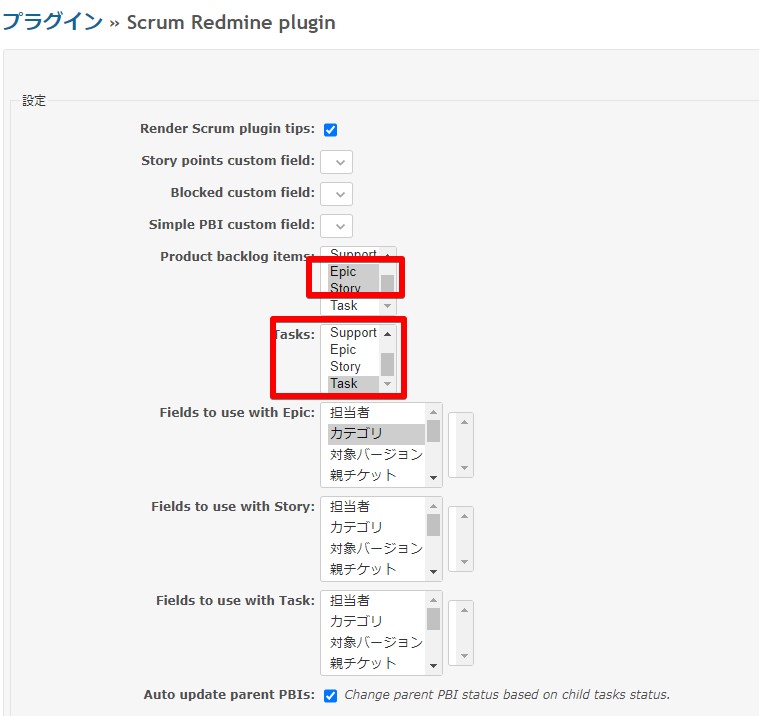Screen dimensions: 759x716
Task: Click move-down arrow beside Task fields list
Action: click(464, 656)
